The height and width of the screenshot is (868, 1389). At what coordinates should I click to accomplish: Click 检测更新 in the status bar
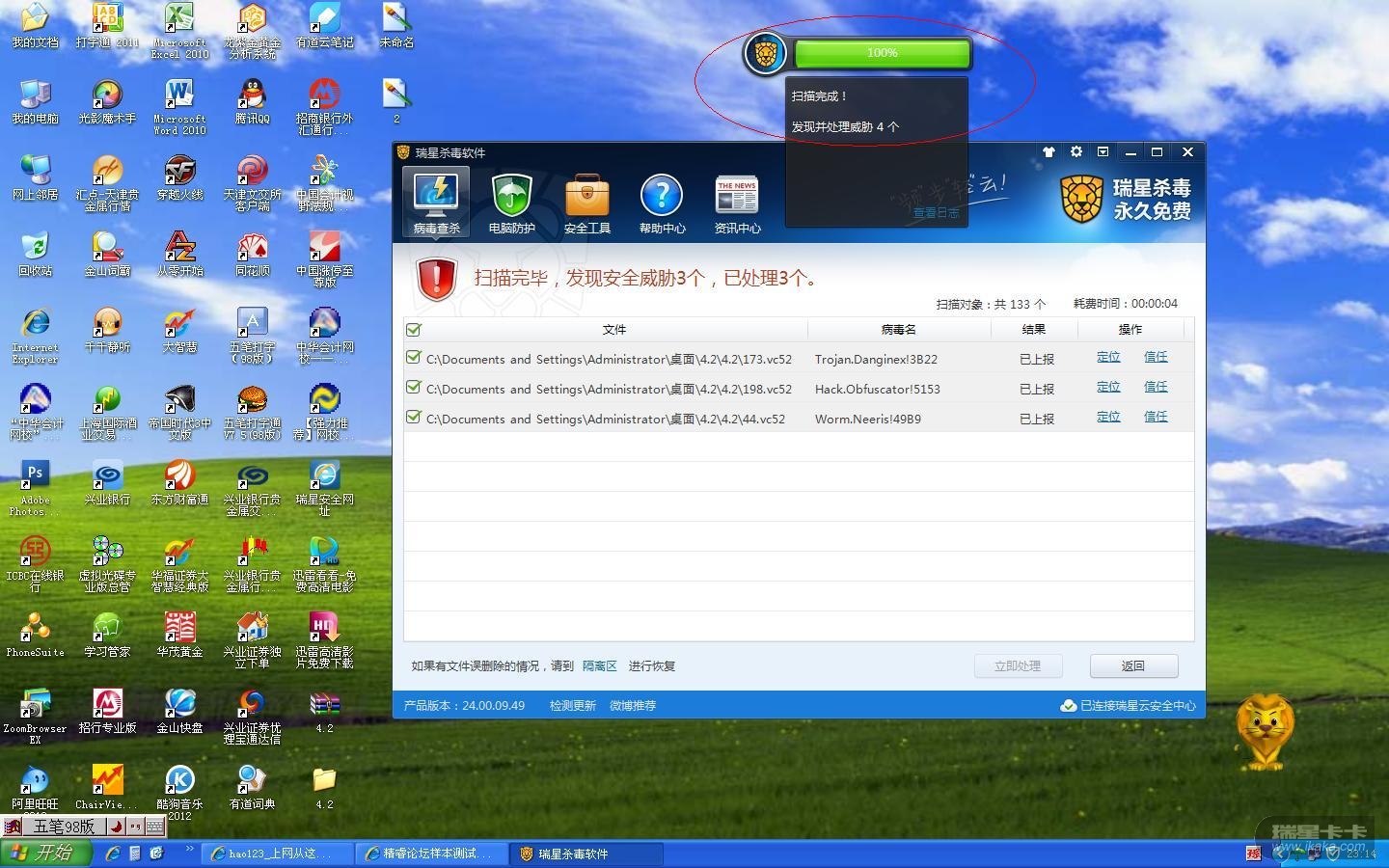(573, 706)
